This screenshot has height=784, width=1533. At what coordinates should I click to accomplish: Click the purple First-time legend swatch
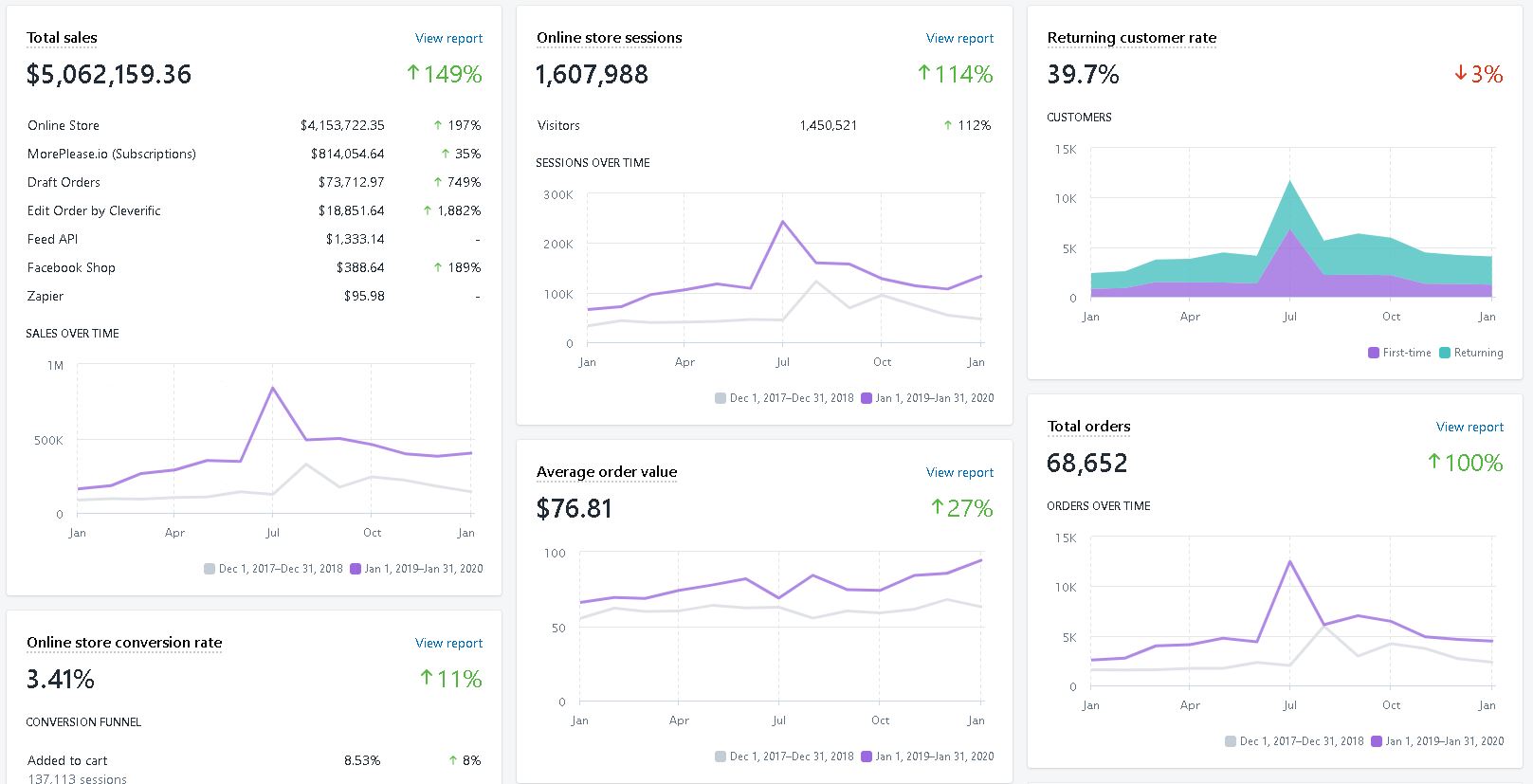pos(1374,353)
